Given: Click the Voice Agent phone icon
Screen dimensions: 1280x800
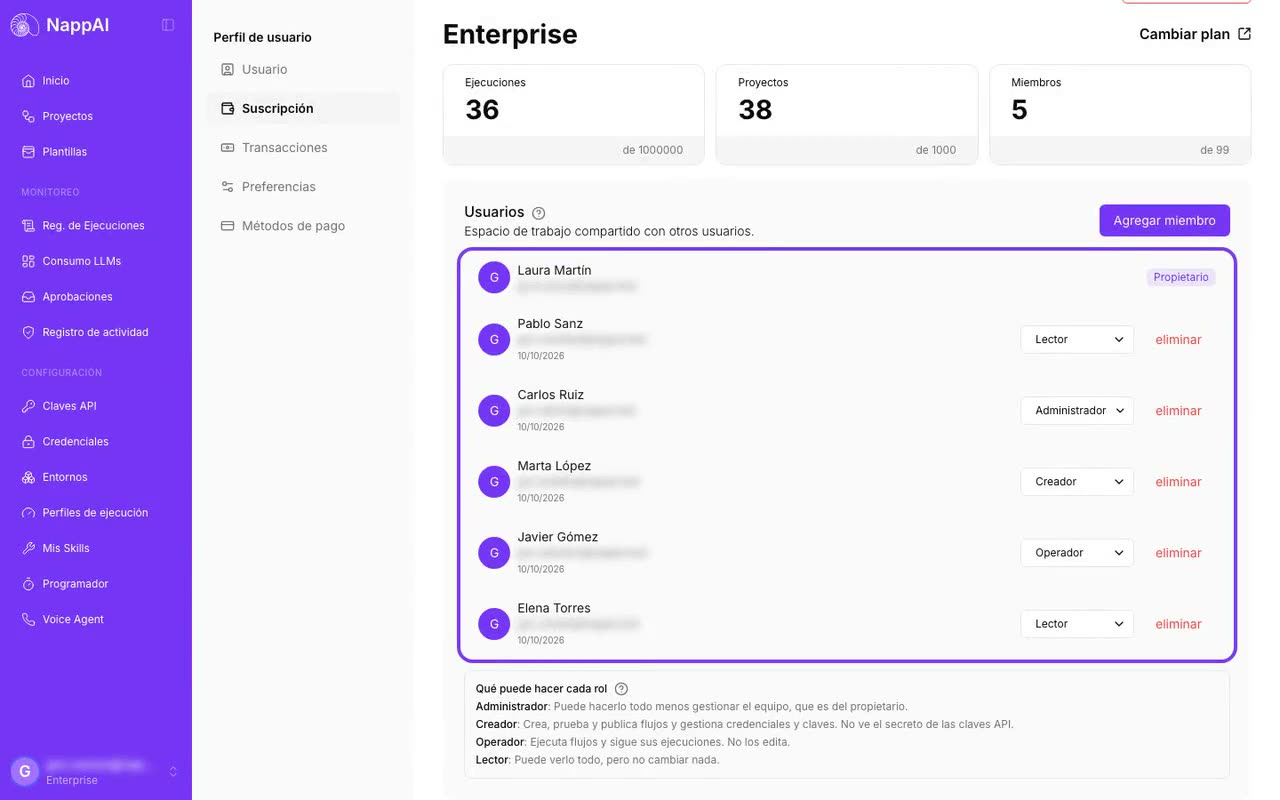Looking at the screenshot, I should pos(28,619).
